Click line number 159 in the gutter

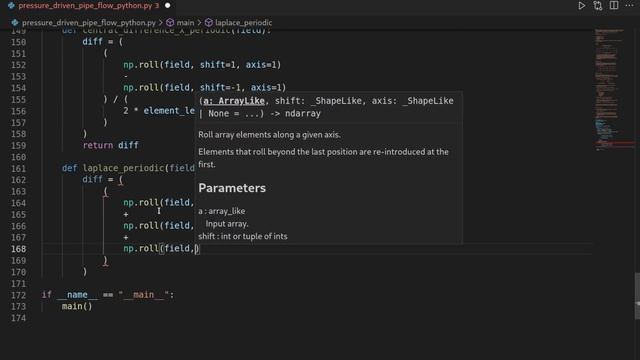point(19,146)
